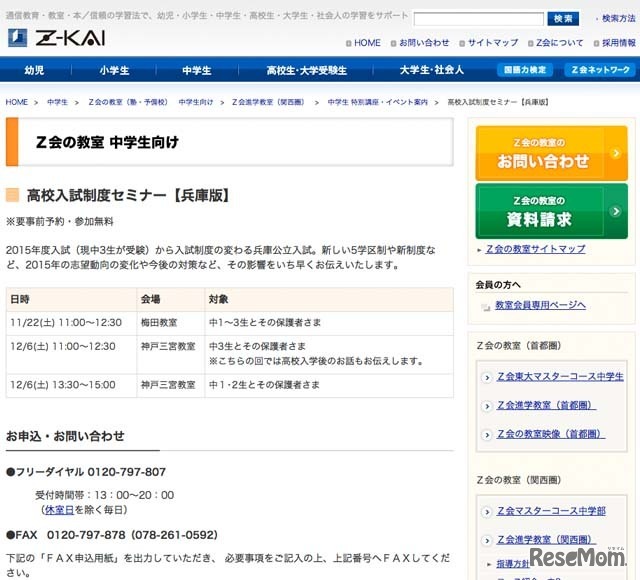Open サイトマップ in top utility links
The height and width of the screenshot is (580, 640).
(x=493, y=43)
